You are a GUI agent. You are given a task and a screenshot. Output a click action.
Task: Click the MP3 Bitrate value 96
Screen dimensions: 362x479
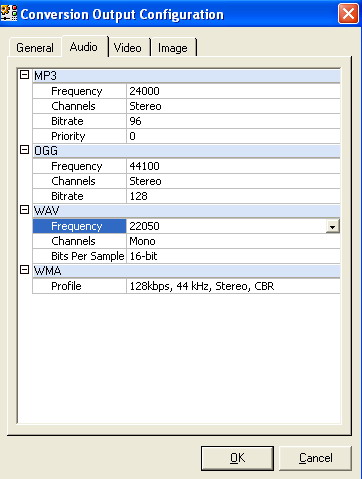pyautogui.click(x=233, y=121)
